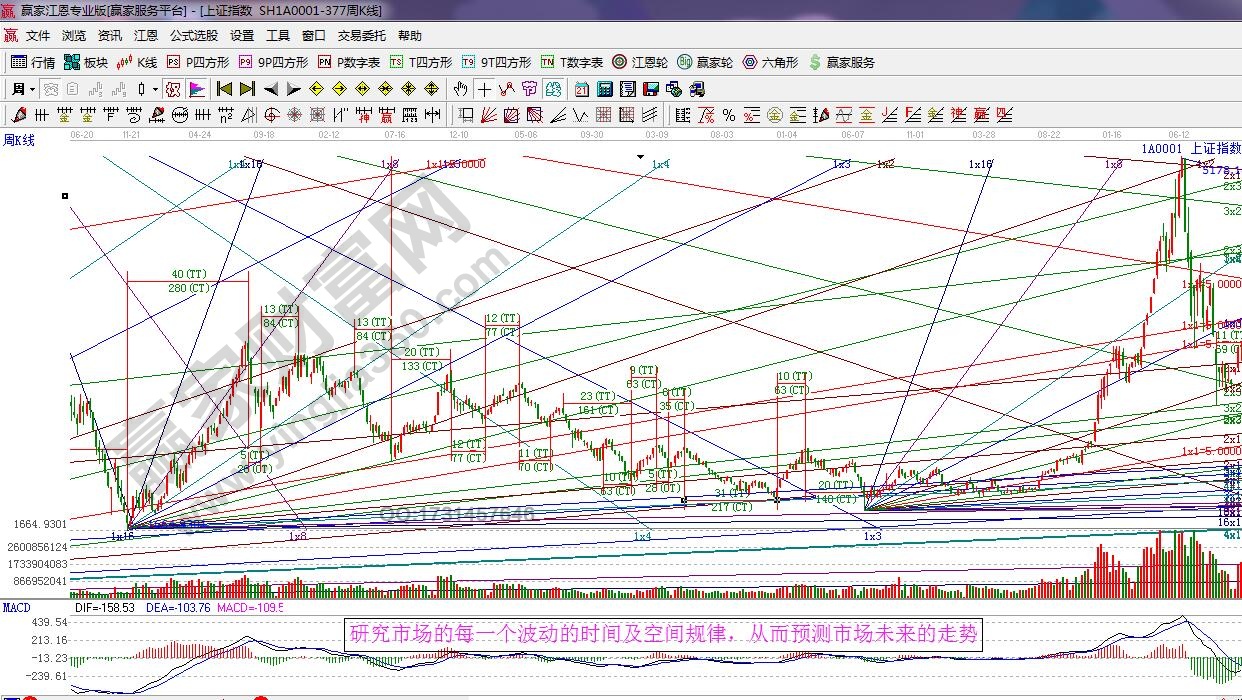Jump to first bar with skip-to-start arrow
This screenshot has height=700, width=1242.
[225, 89]
